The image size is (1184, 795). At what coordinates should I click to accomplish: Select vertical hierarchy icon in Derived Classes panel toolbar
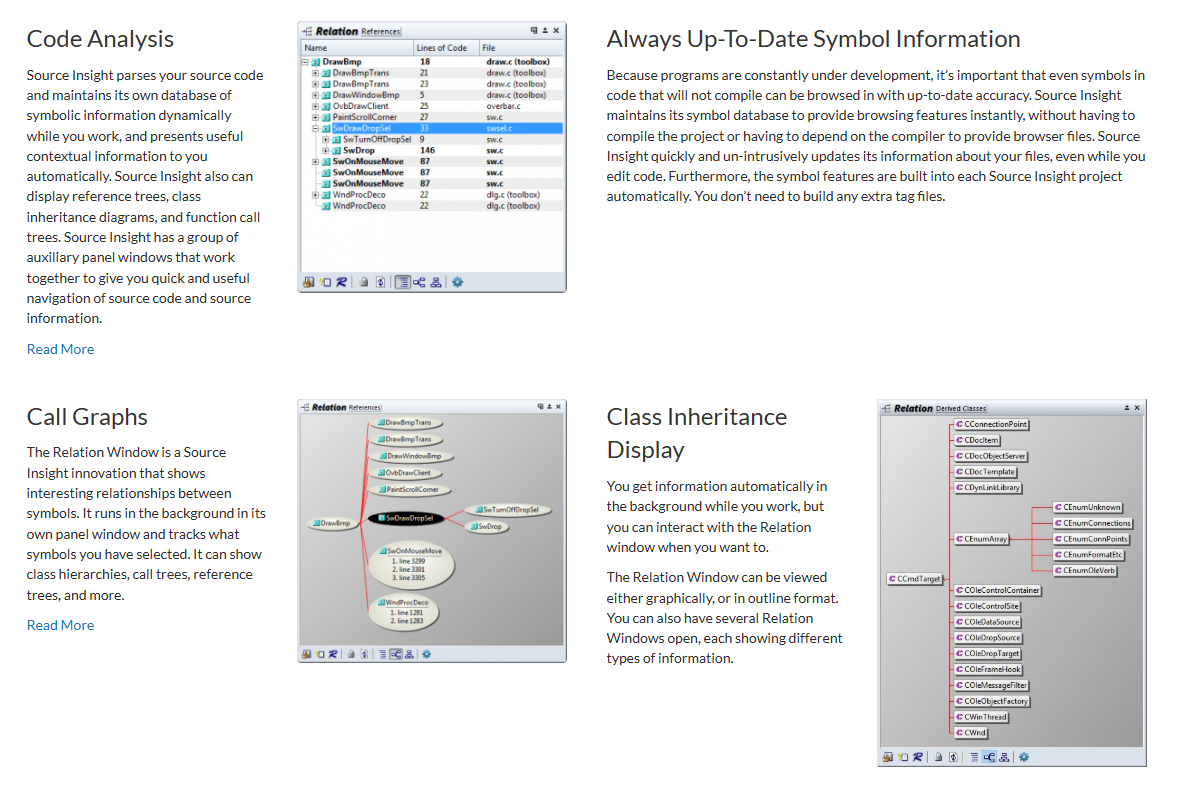pos(1004,757)
